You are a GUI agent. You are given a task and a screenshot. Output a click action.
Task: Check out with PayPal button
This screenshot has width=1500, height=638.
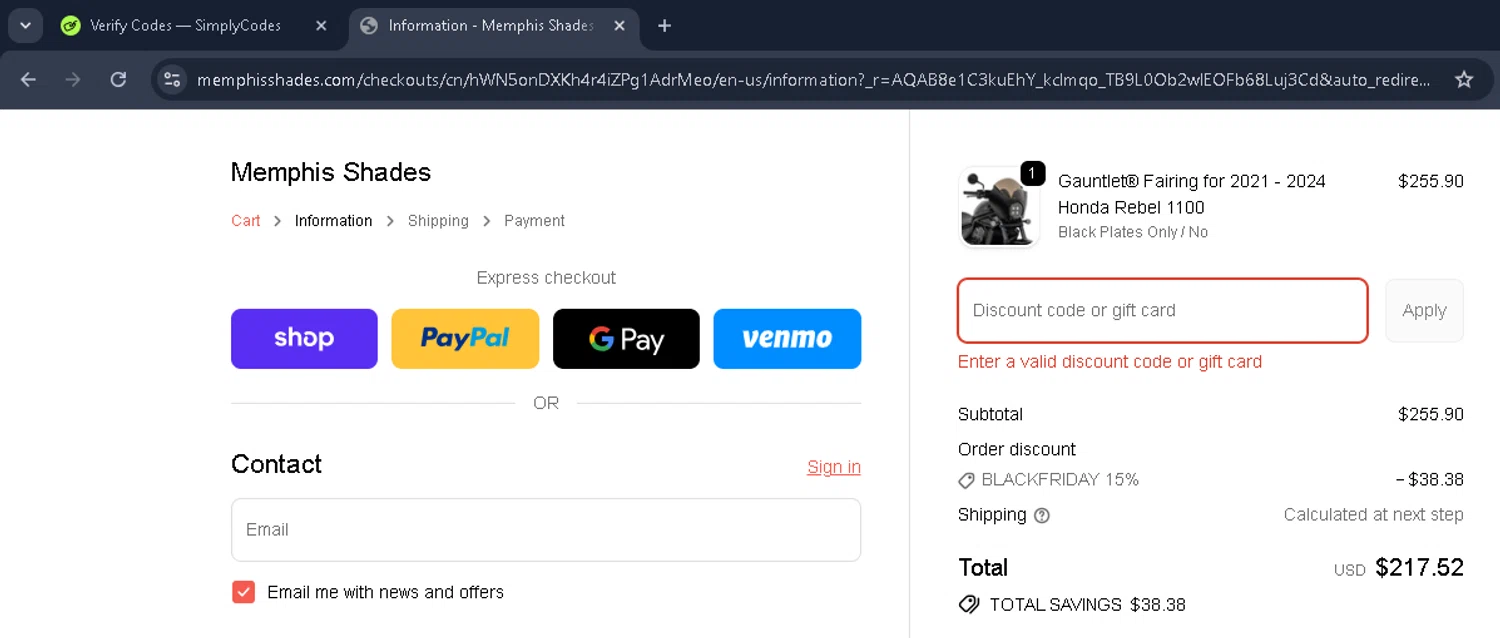465,339
